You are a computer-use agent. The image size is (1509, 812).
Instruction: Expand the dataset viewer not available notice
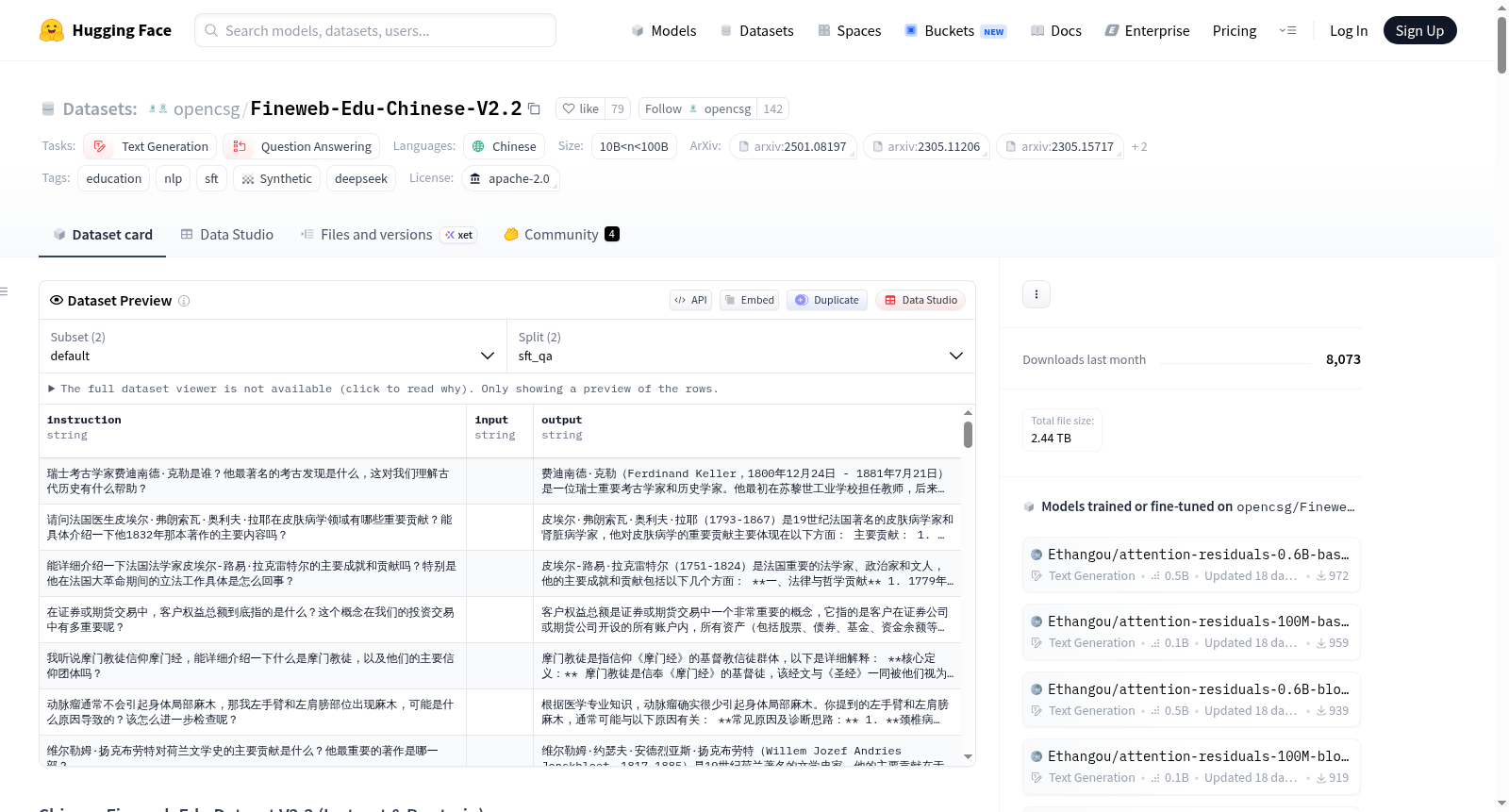(x=383, y=389)
